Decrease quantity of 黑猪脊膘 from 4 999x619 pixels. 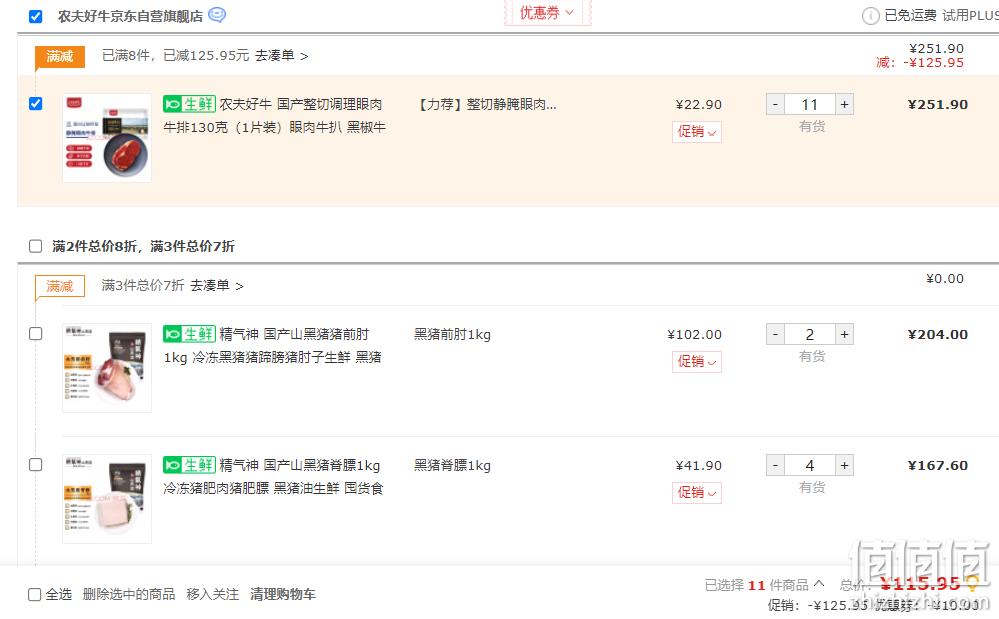[775, 466]
